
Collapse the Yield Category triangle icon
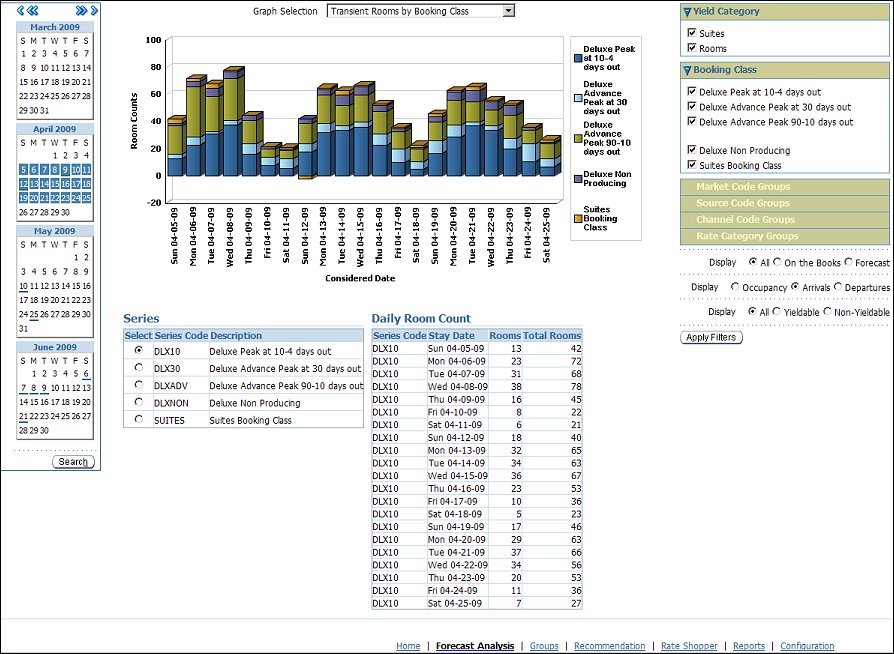point(687,12)
